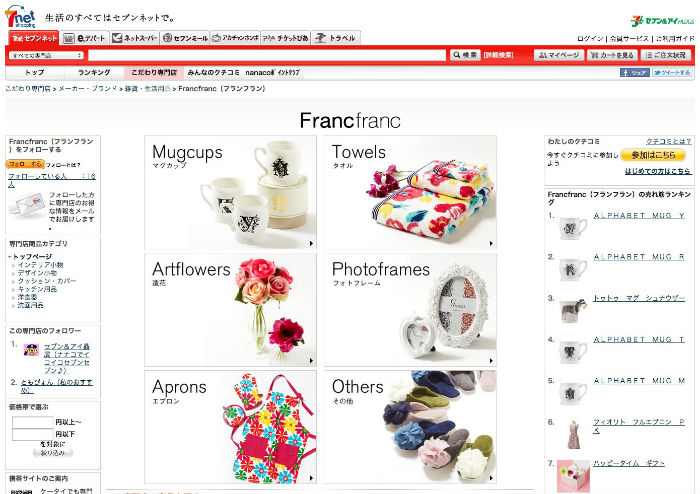
Task: Open the Mugcups category banner
Action: (230, 192)
